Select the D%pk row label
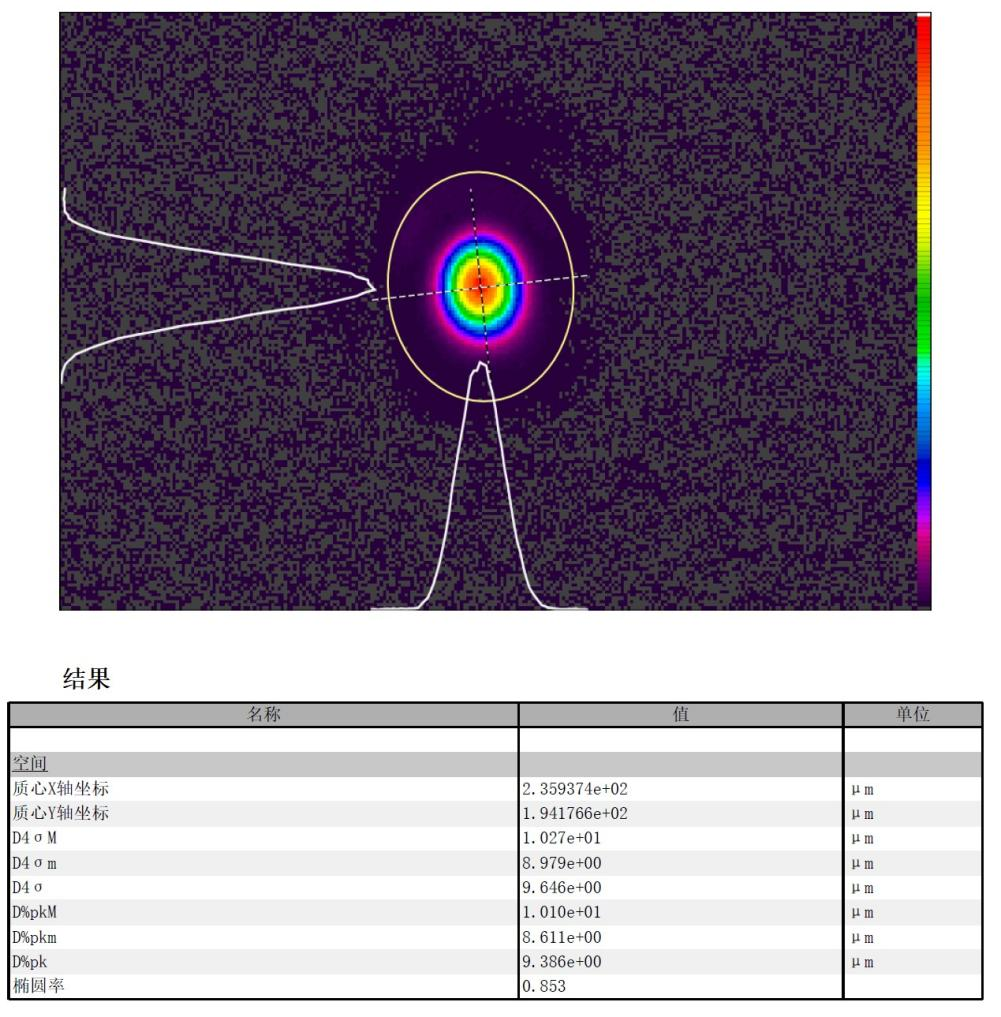 (29, 961)
